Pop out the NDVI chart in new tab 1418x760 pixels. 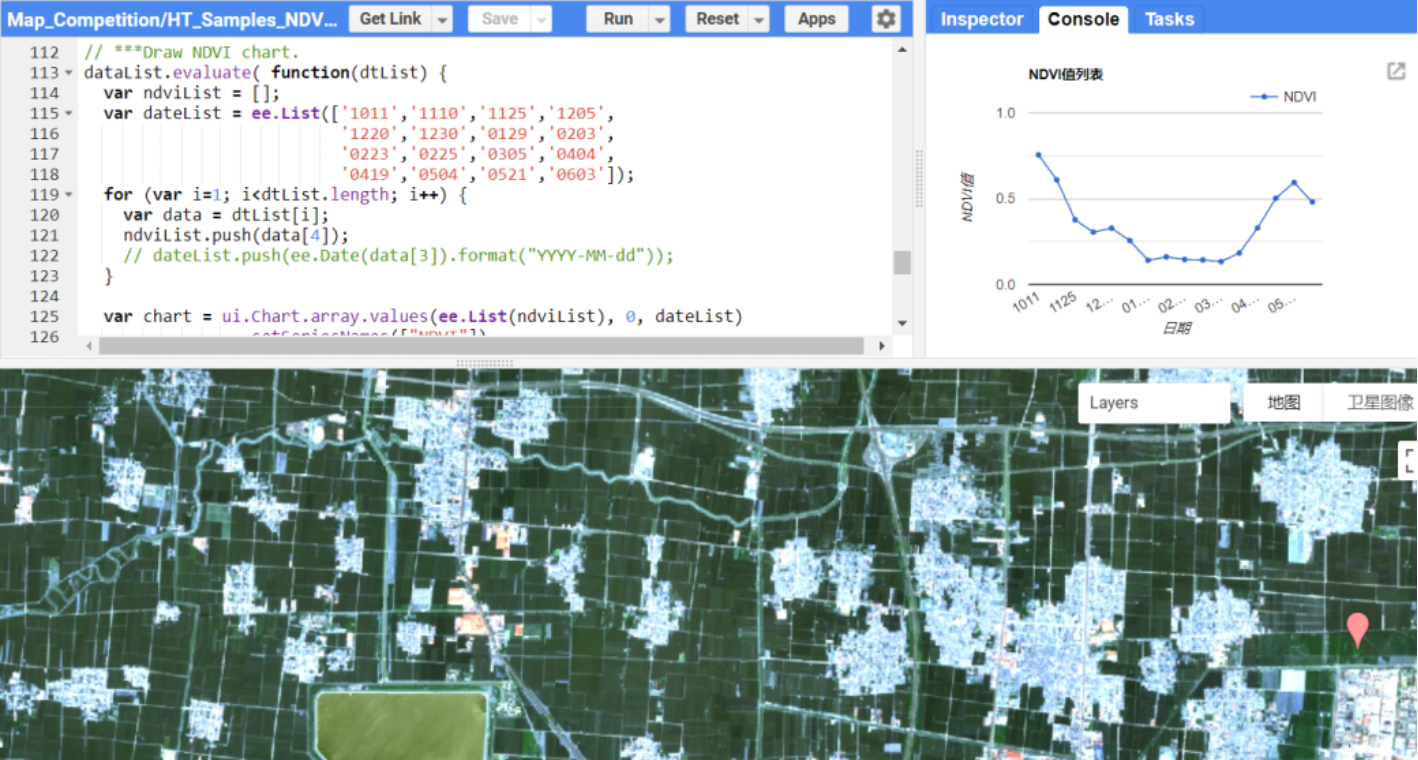point(1396,71)
